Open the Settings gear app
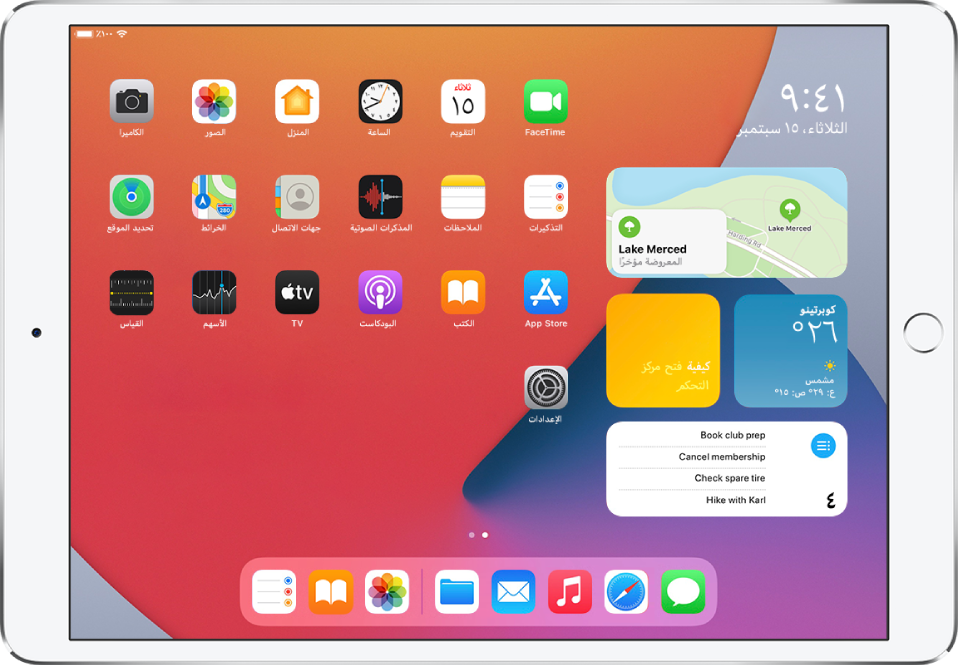This screenshot has height=665, width=958. pyautogui.click(x=545, y=388)
